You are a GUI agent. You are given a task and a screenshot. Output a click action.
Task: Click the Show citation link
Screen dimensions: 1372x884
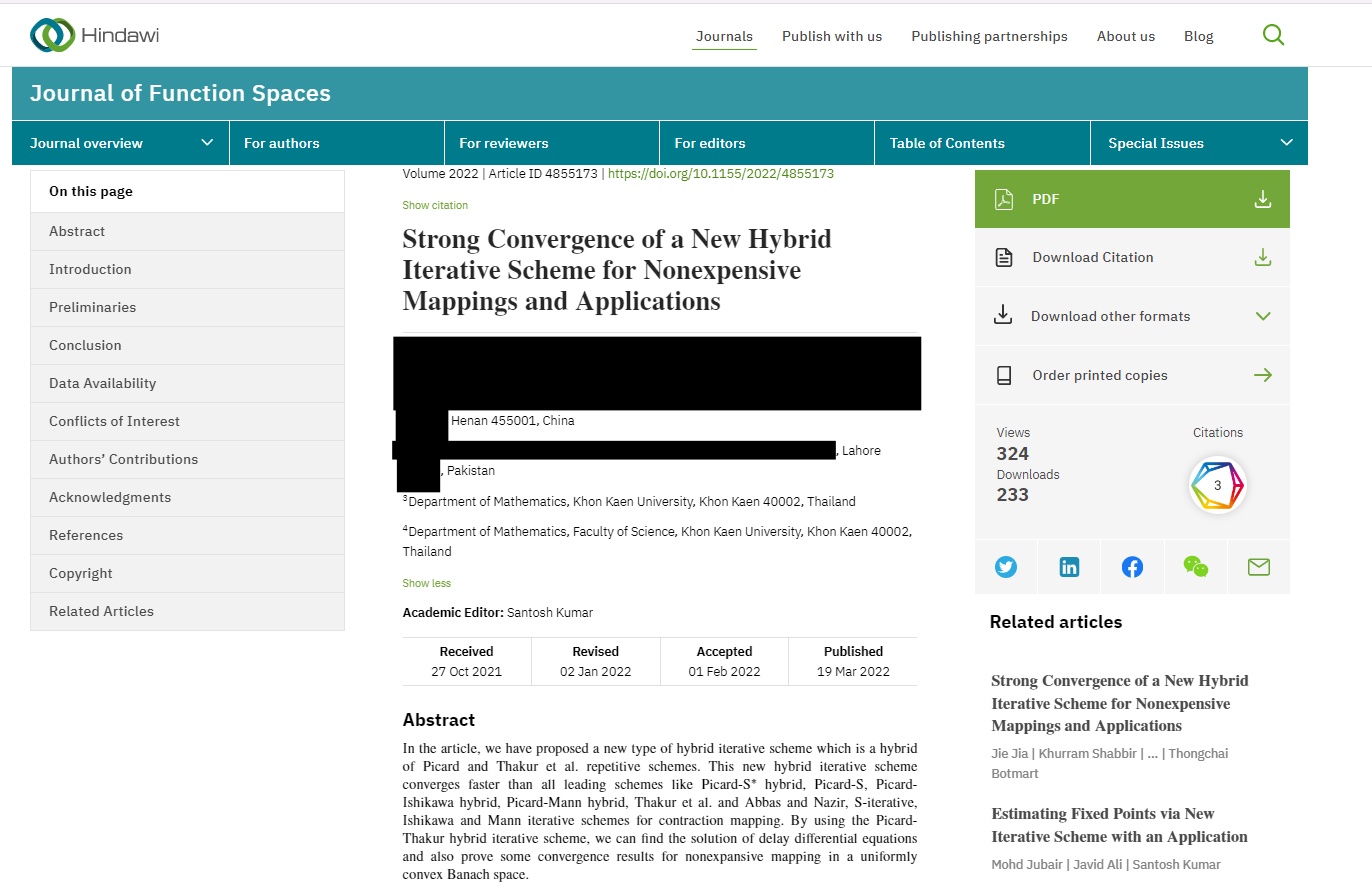[435, 205]
